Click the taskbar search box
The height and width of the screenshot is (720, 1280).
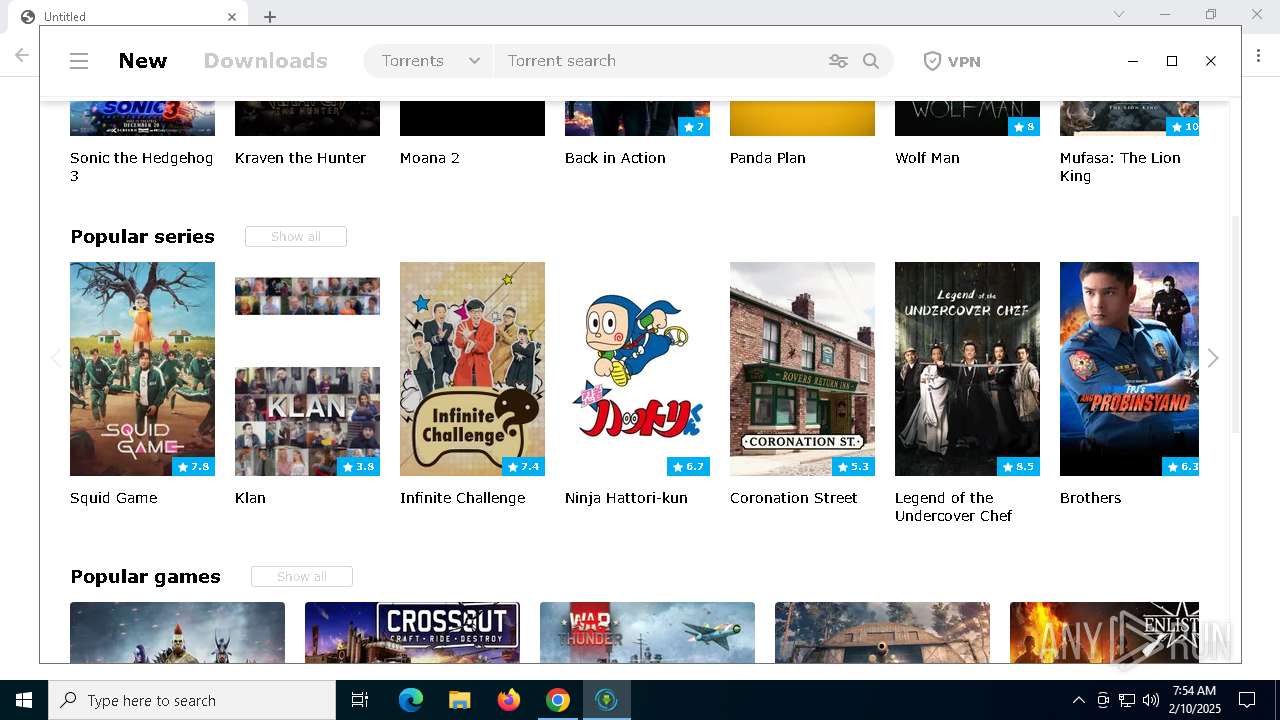(x=192, y=700)
